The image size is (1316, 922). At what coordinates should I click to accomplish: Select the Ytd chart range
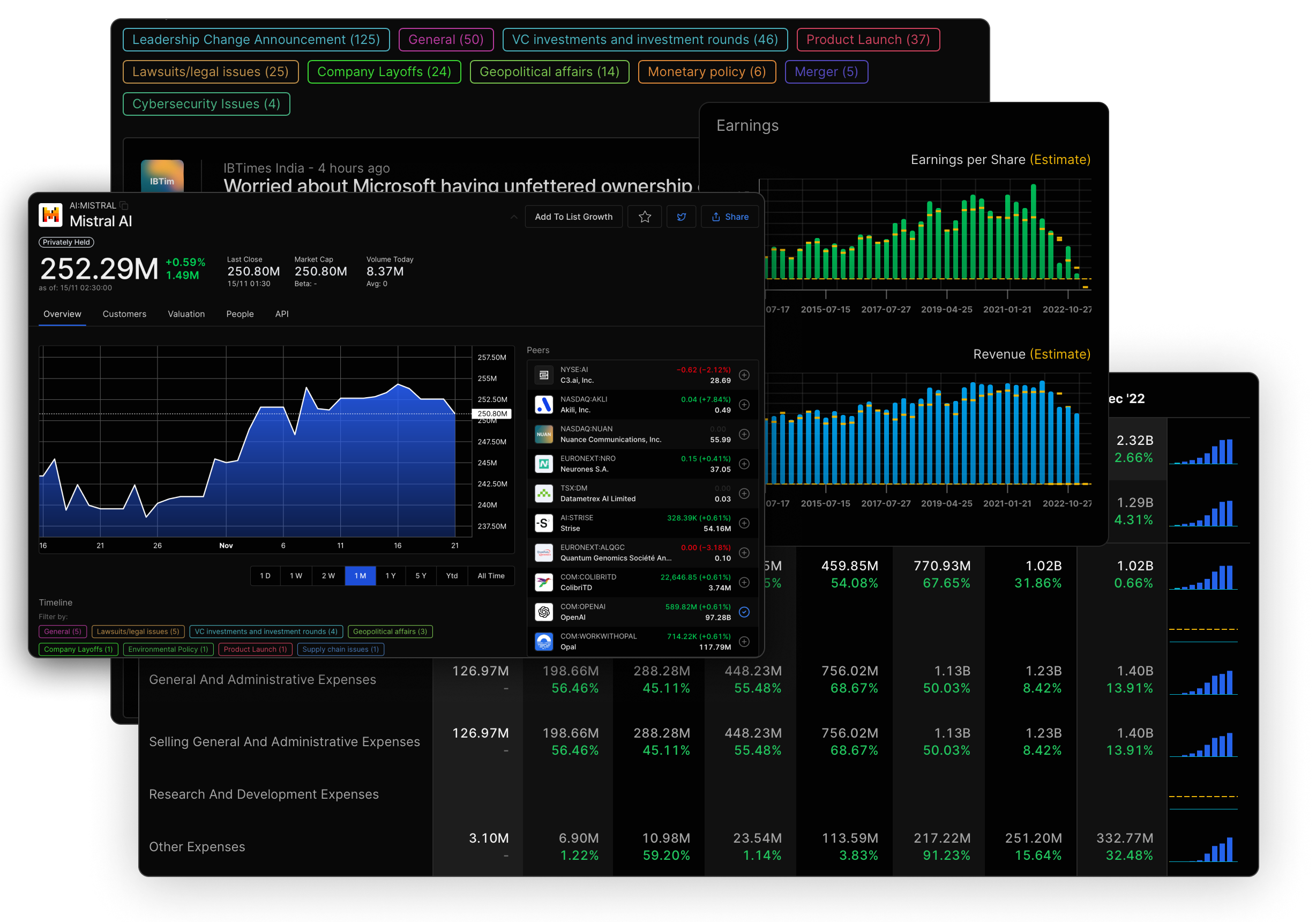(x=452, y=576)
